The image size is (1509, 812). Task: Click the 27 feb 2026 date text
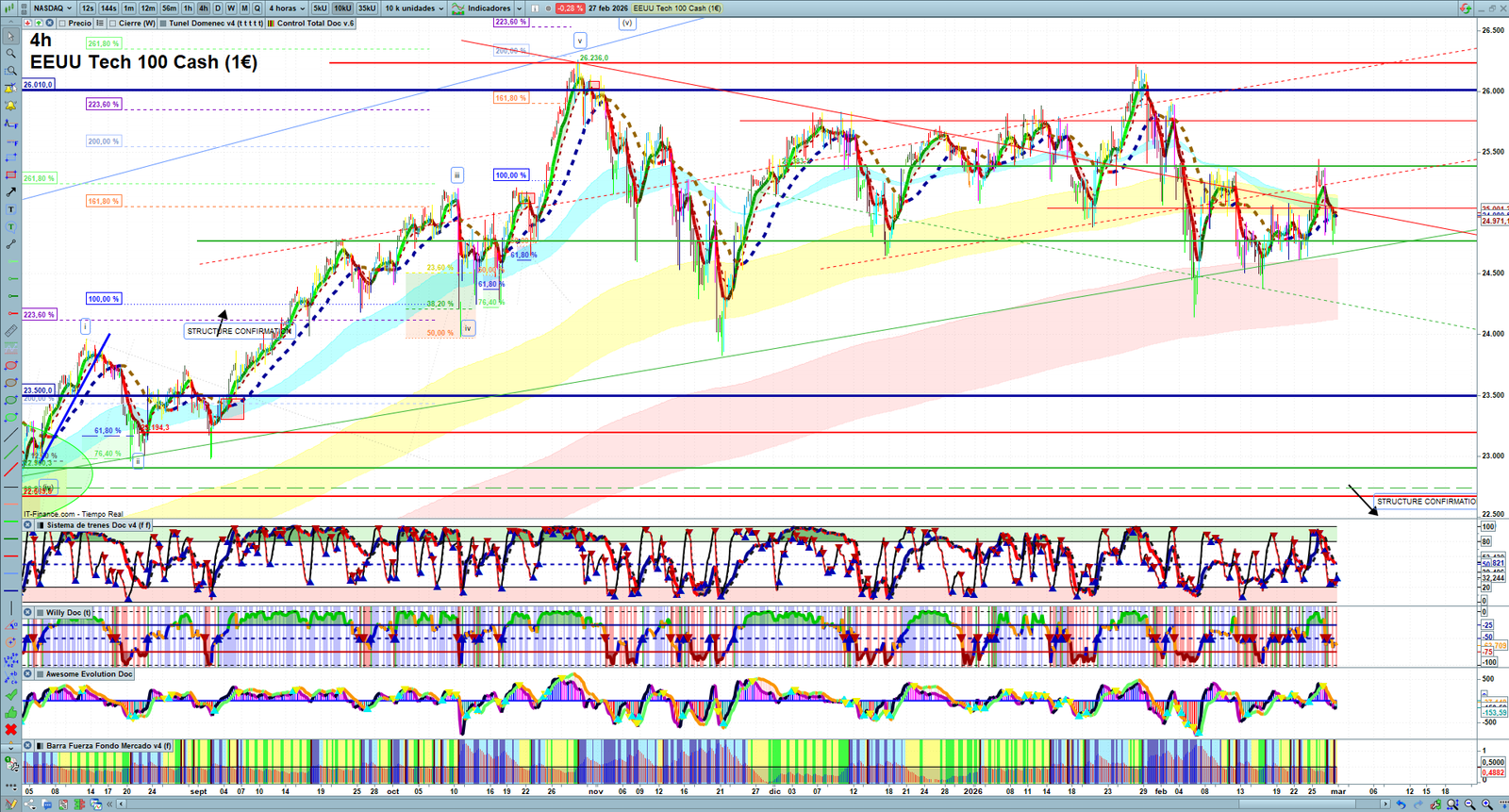point(608,8)
